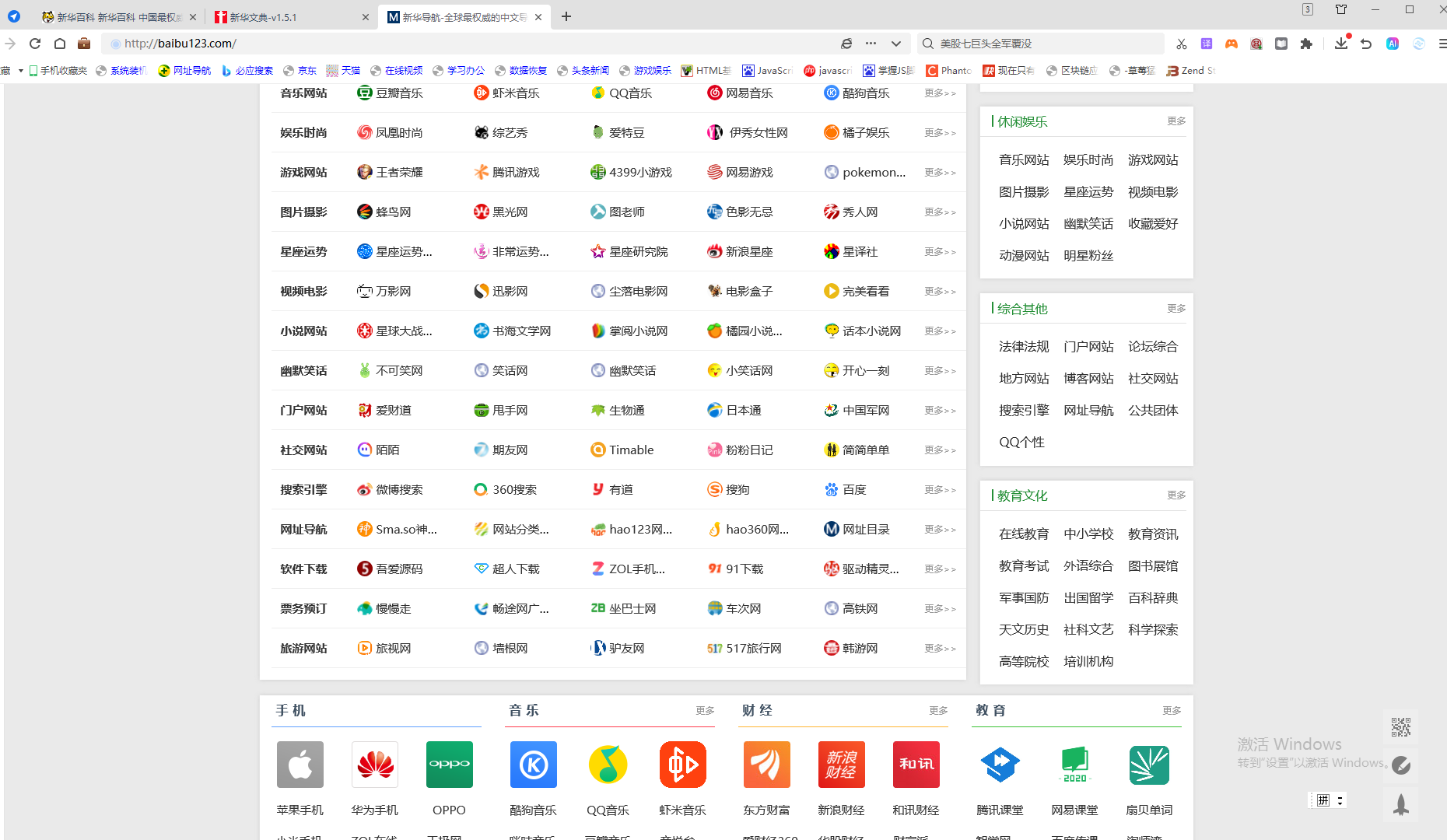Open the 新浪财经 red icon

(842, 765)
